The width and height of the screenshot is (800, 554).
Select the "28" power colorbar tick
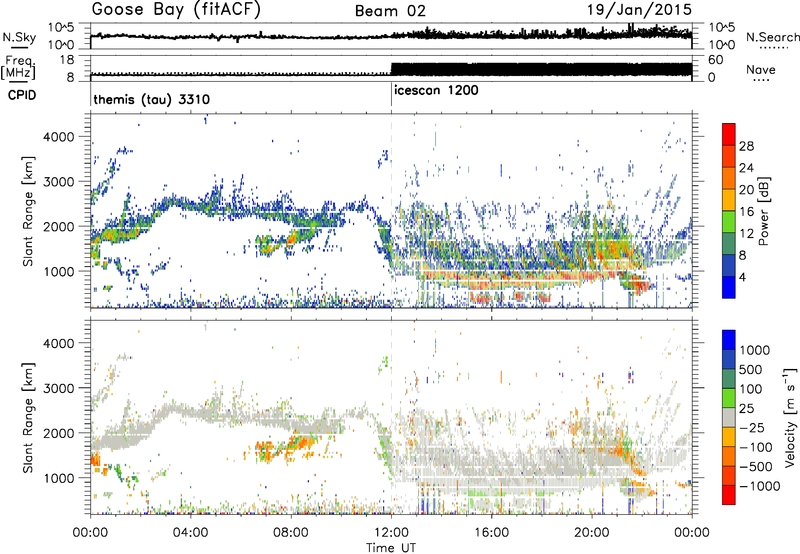[x=746, y=146]
